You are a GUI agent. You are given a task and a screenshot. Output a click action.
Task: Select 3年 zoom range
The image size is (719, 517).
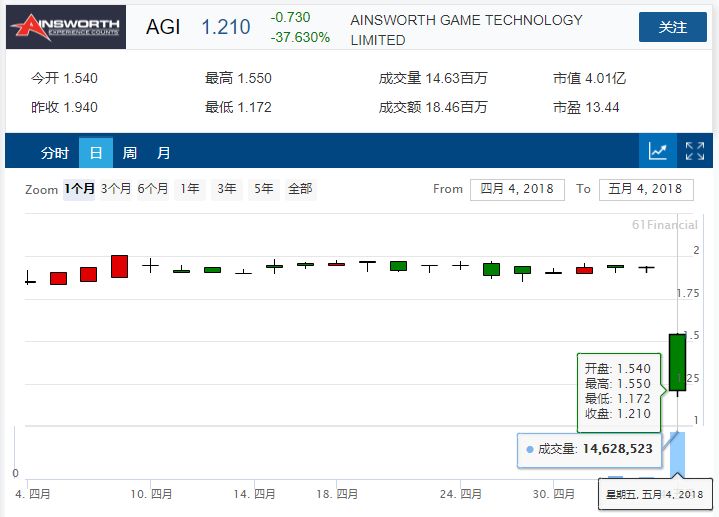(x=227, y=189)
